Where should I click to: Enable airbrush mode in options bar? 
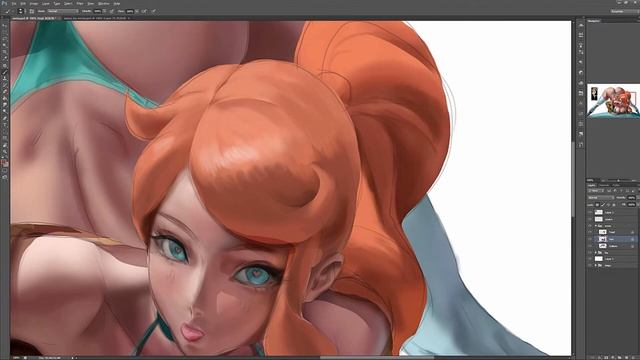(144, 11)
